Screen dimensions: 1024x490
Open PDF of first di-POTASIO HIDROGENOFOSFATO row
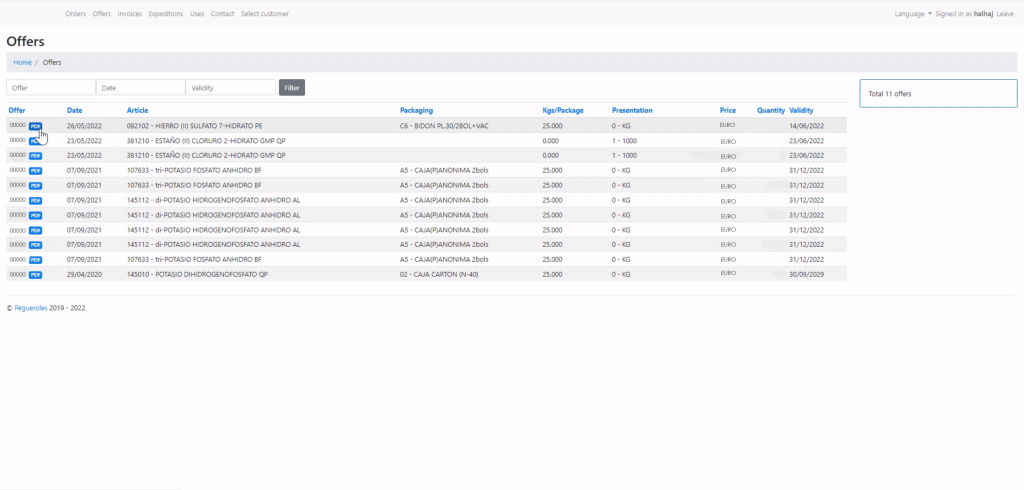click(35, 200)
